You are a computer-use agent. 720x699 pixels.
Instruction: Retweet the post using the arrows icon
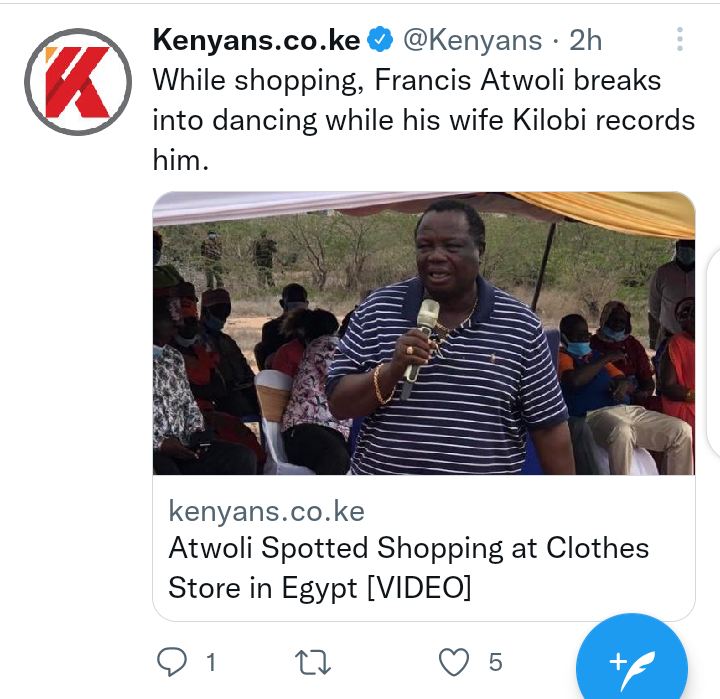point(313,662)
